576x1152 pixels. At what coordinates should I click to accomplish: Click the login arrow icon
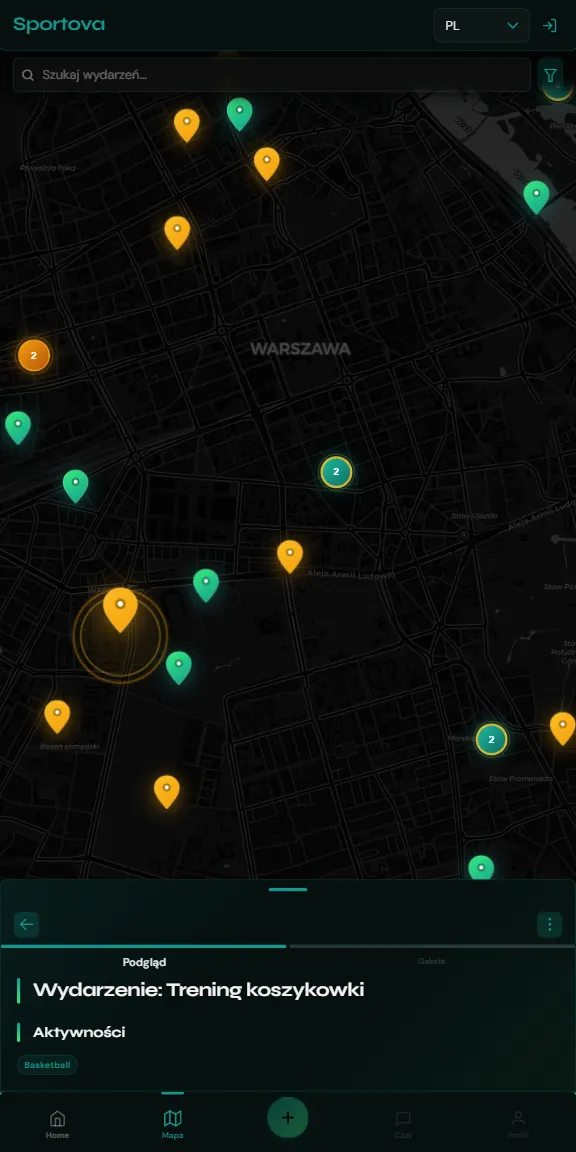pyautogui.click(x=550, y=26)
